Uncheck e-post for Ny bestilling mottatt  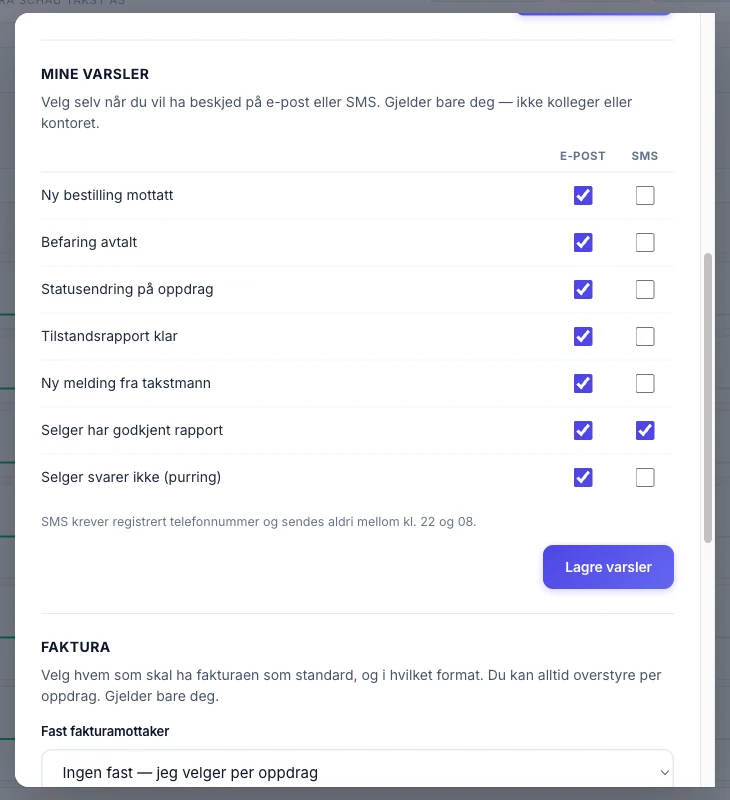[583, 195]
